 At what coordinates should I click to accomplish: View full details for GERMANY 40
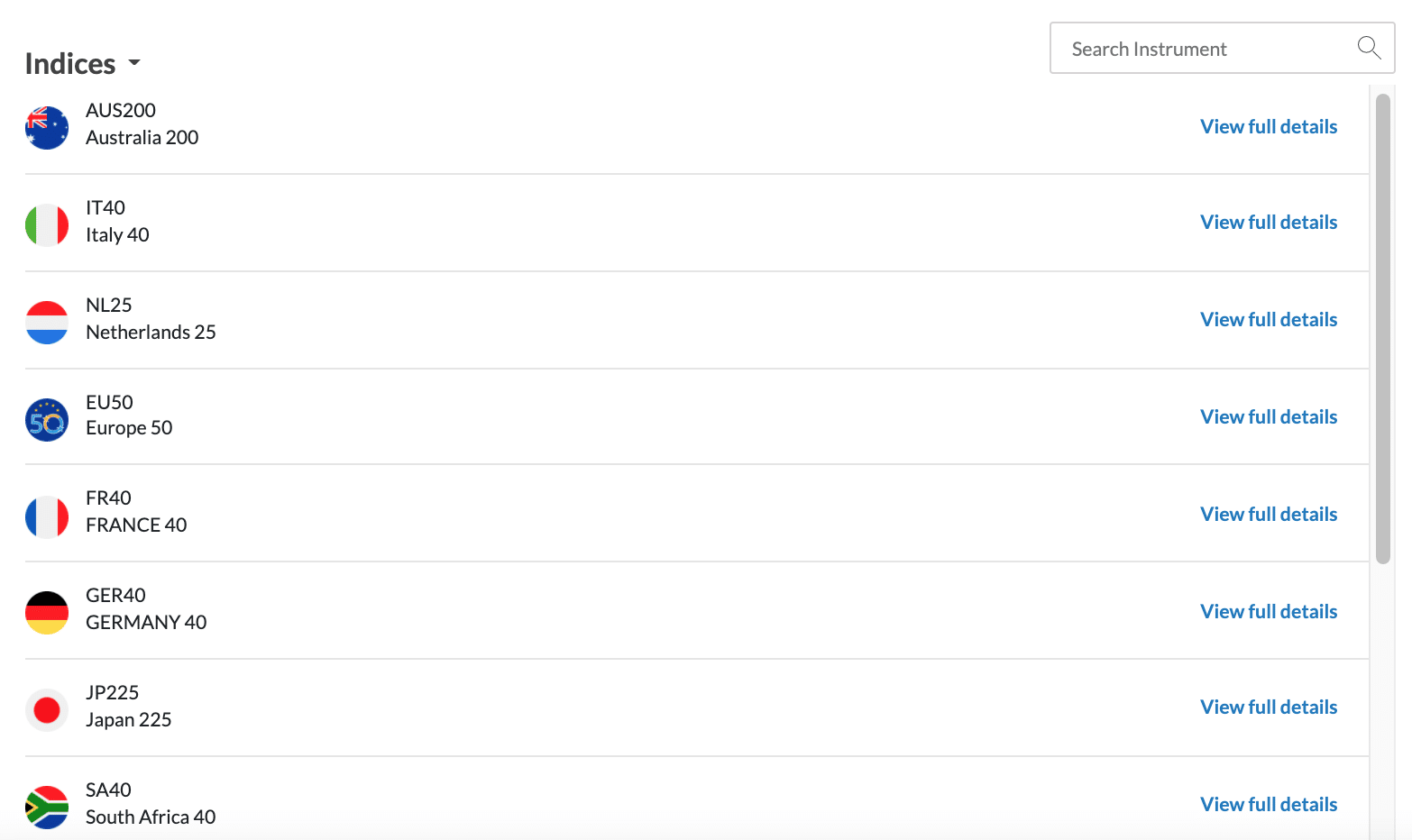[1269, 612]
